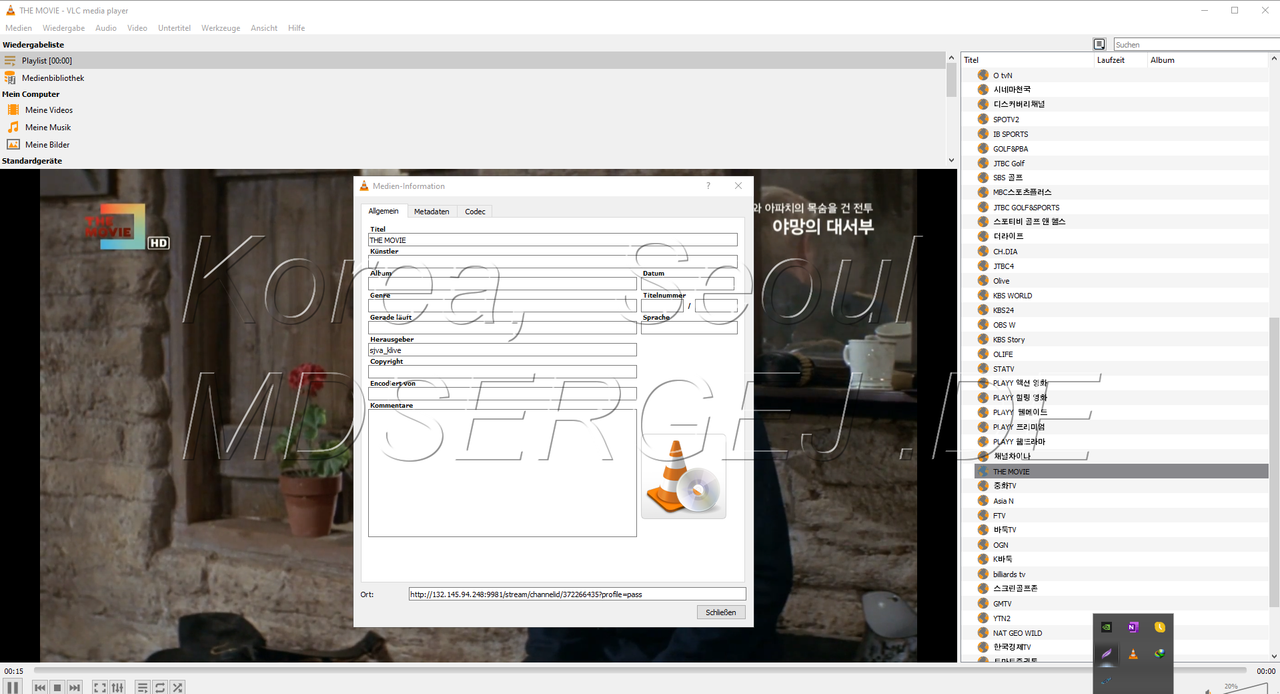The image size is (1280, 694).
Task: Click the Internet Download Manager tray icon
Action: (x=1160, y=654)
